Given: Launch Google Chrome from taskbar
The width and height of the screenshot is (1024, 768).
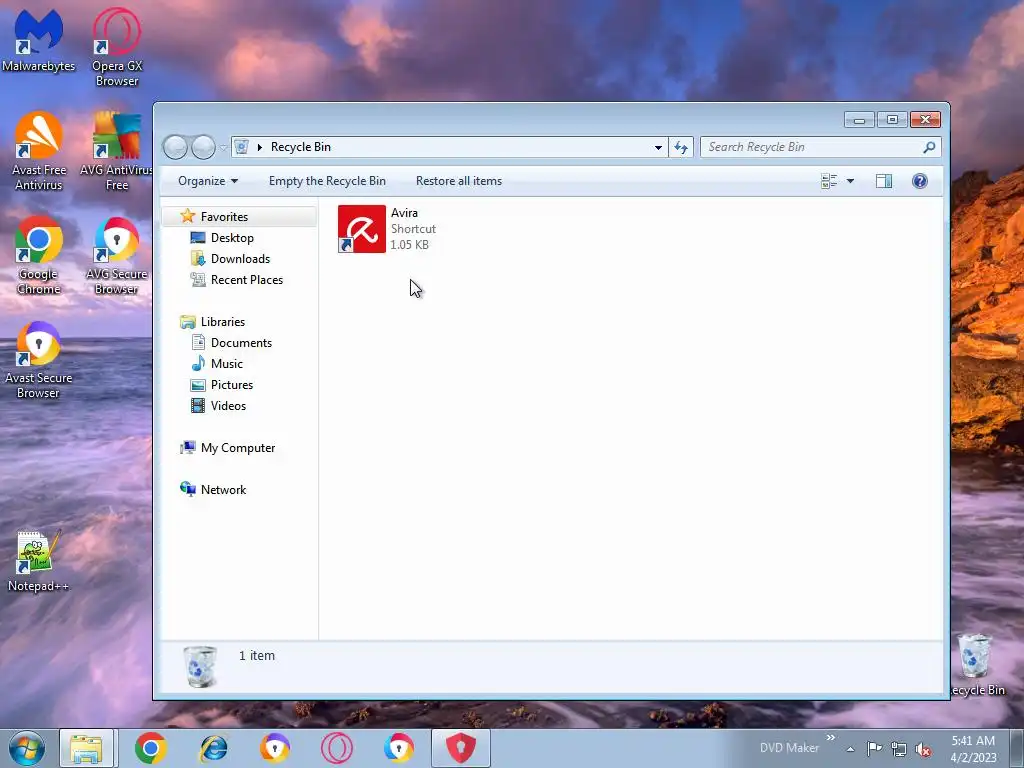Looking at the screenshot, I should coord(151,748).
